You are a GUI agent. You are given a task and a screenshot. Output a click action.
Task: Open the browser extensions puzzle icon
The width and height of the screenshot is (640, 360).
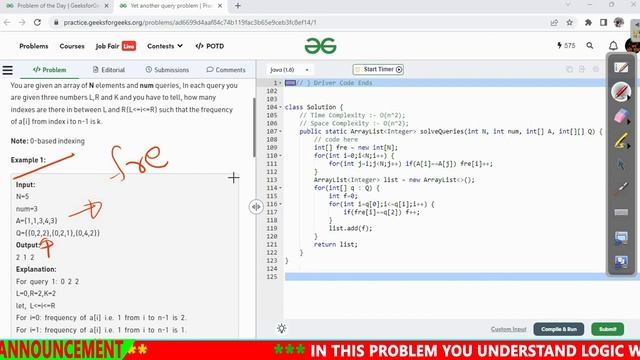pyautogui.click(x=588, y=22)
